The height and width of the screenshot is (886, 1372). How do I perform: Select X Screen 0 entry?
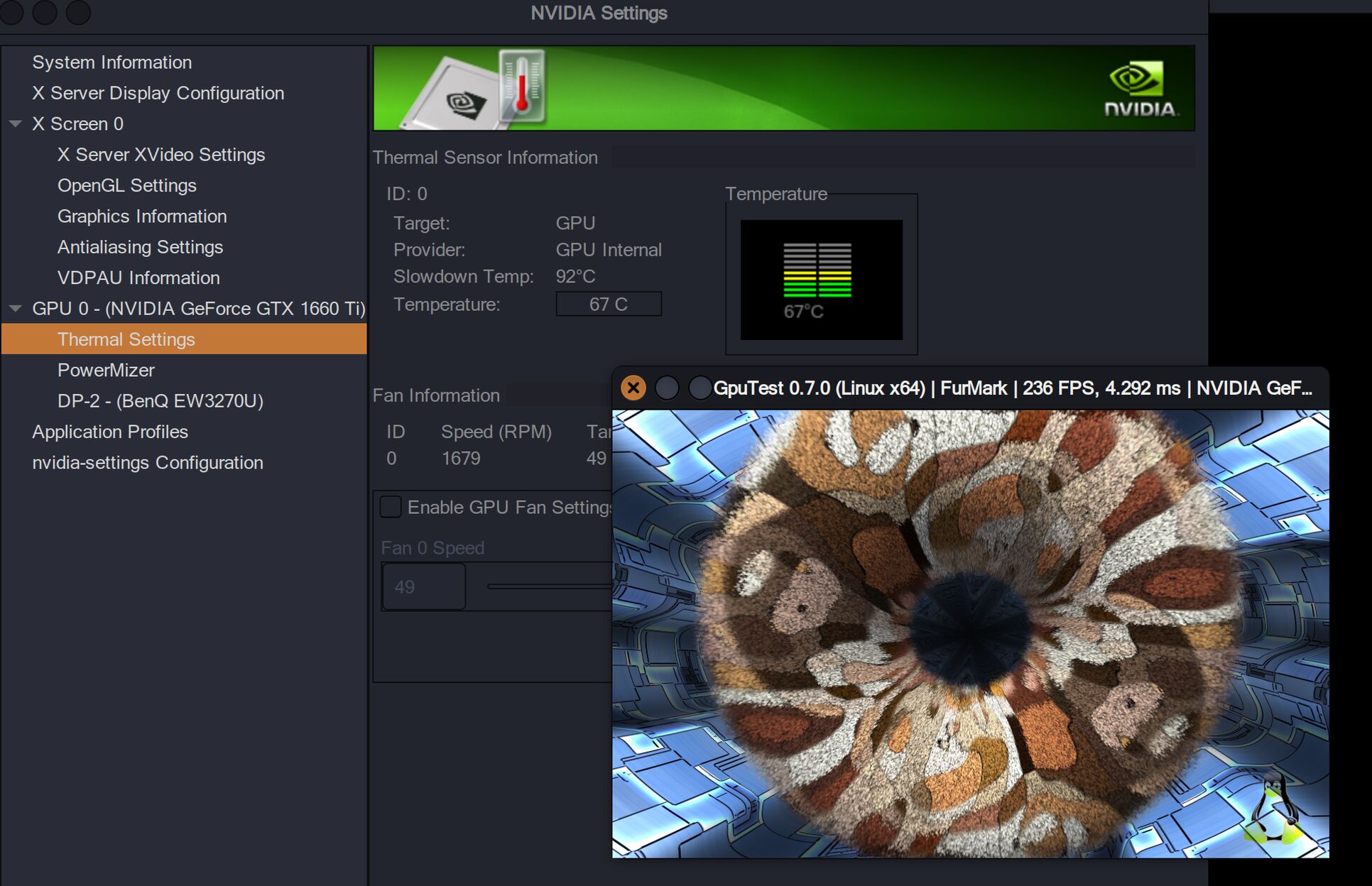tap(77, 124)
